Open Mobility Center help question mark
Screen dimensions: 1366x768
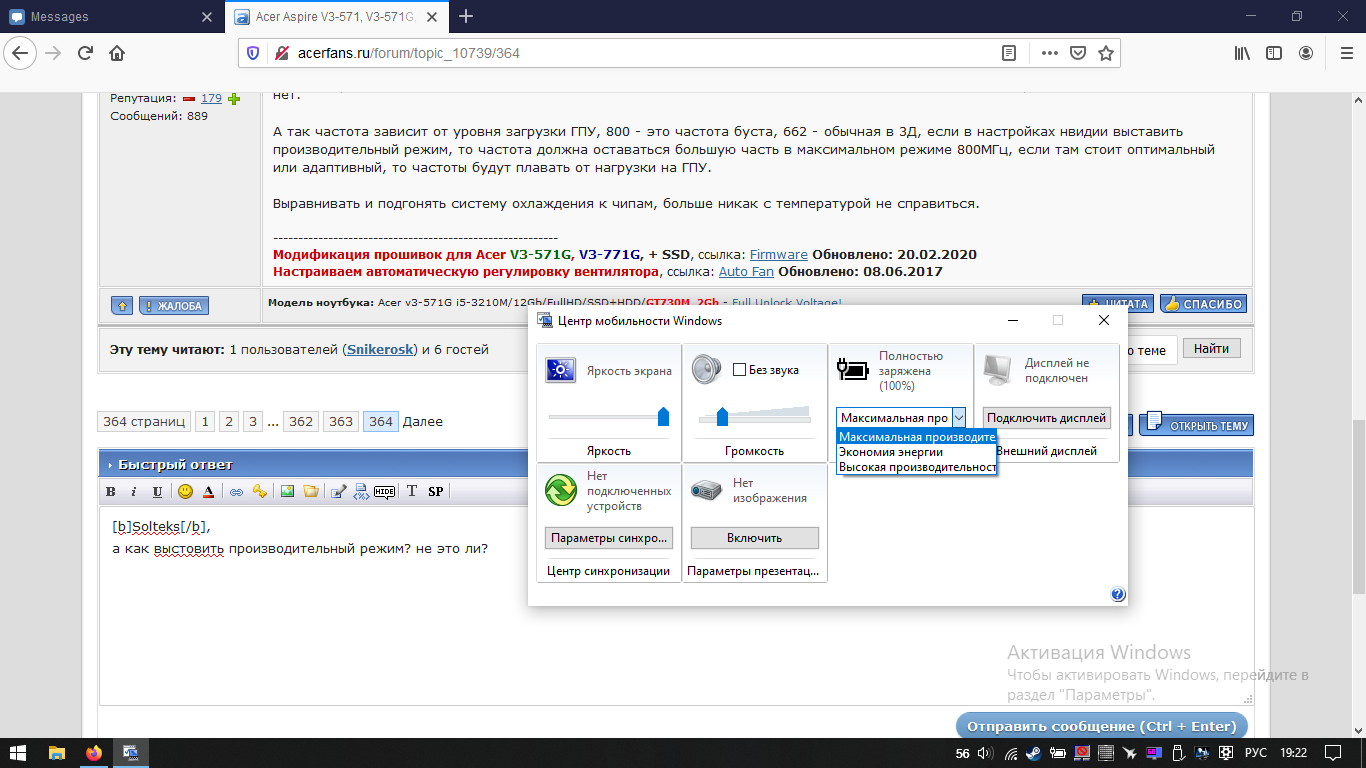(x=1118, y=595)
